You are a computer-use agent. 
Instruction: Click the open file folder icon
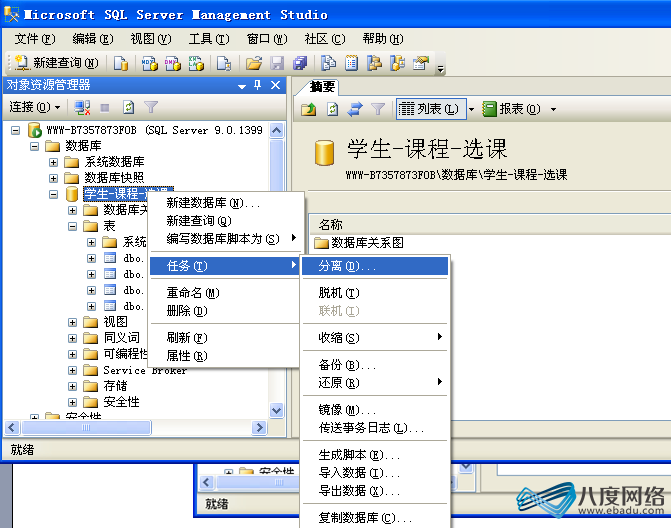pos(254,63)
